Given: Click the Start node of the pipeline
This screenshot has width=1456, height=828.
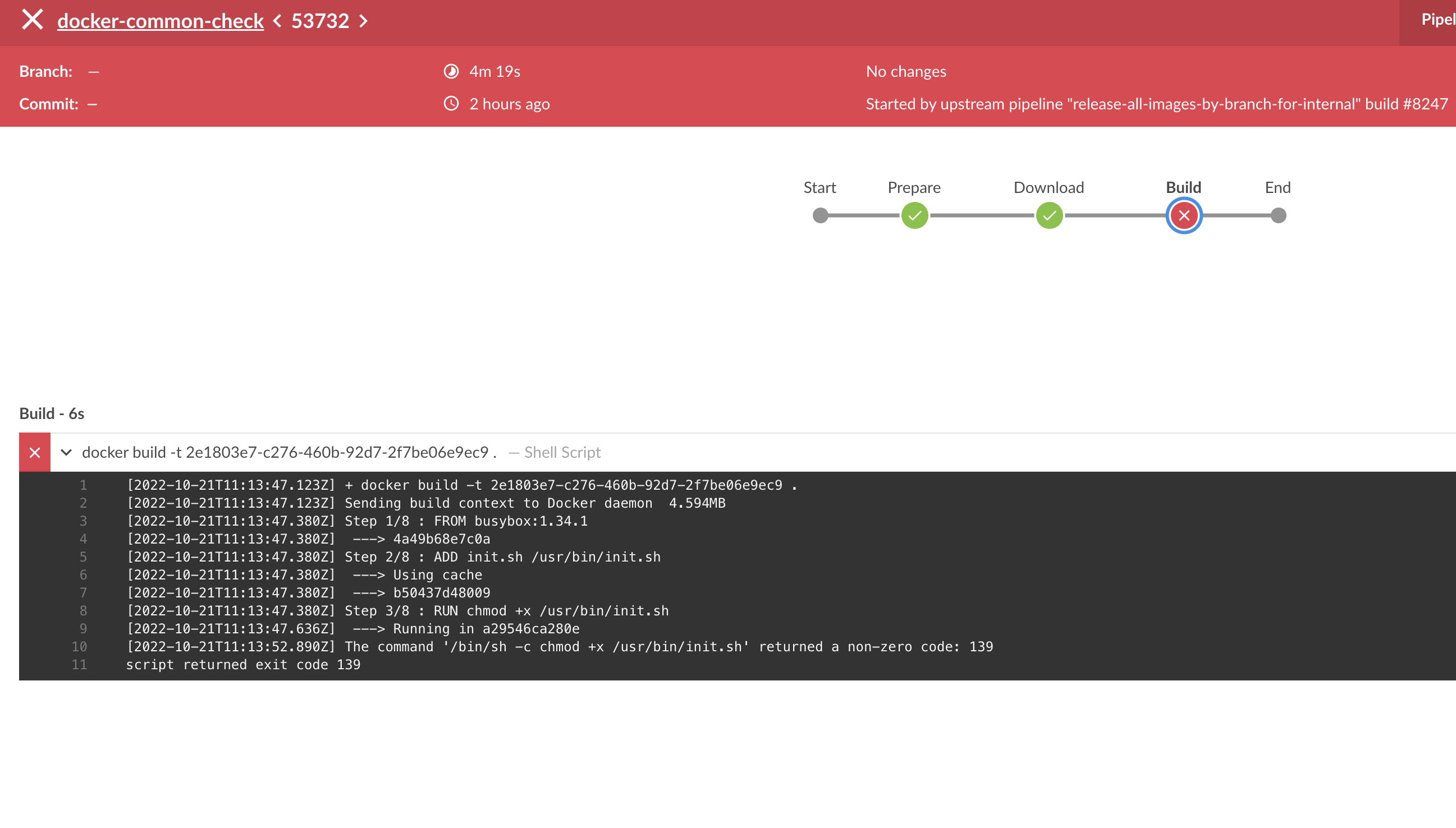Looking at the screenshot, I should (820, 215).
